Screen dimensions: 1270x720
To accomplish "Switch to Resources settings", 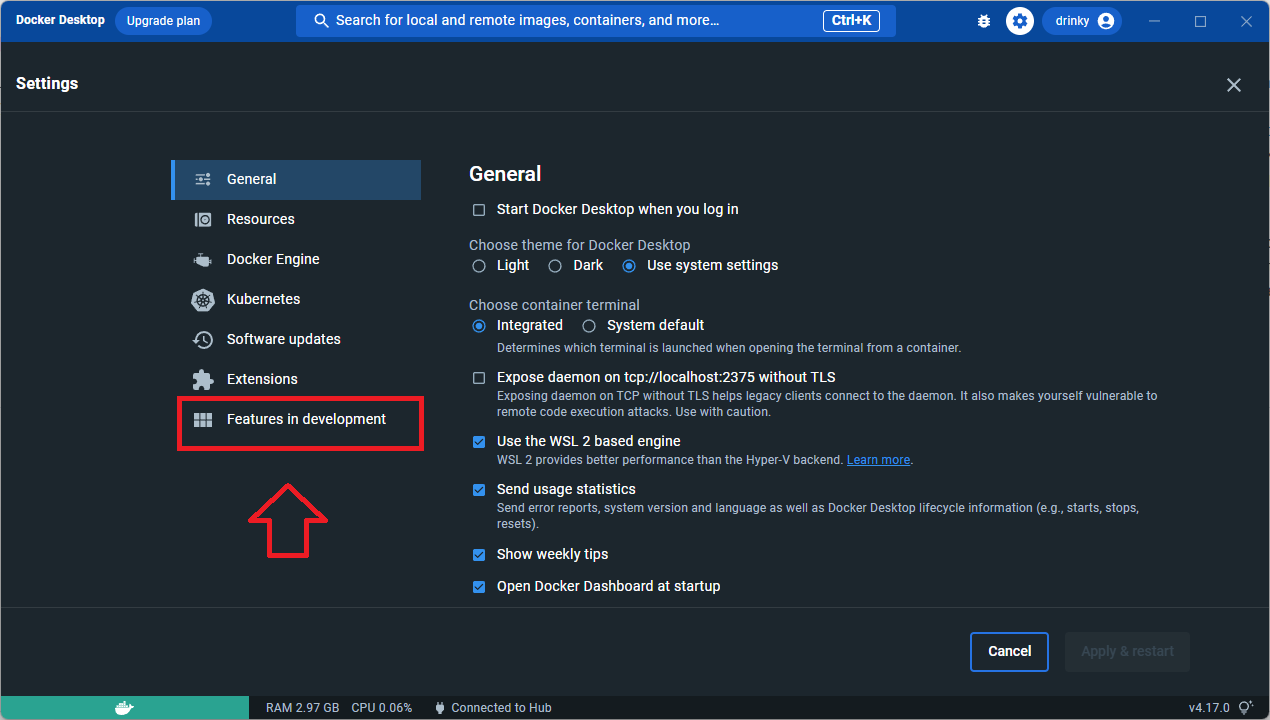I will pyautogui.click(x=296, y=219).
